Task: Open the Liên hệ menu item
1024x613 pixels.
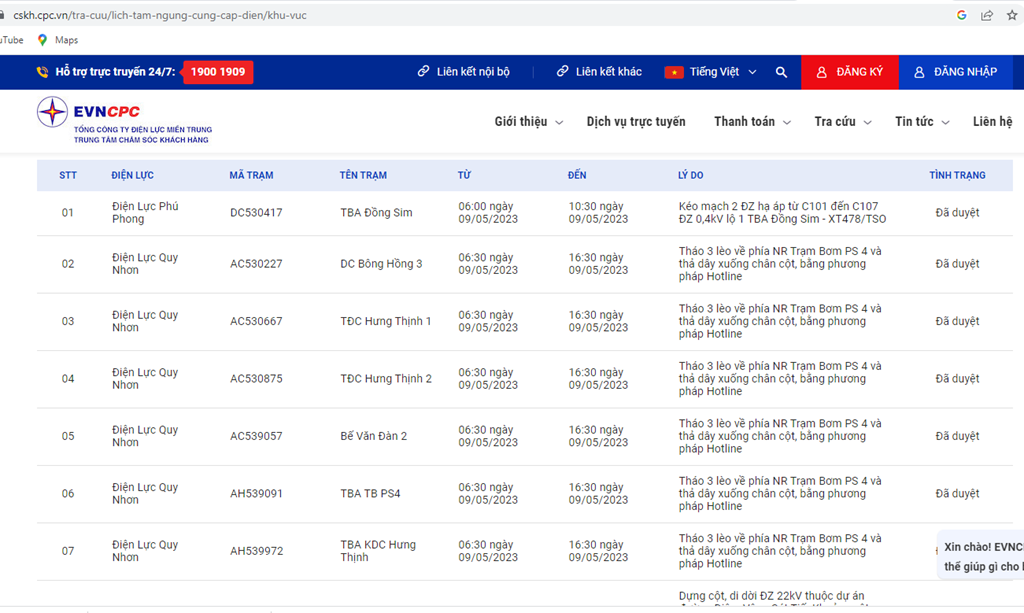Action: [992, 121]
